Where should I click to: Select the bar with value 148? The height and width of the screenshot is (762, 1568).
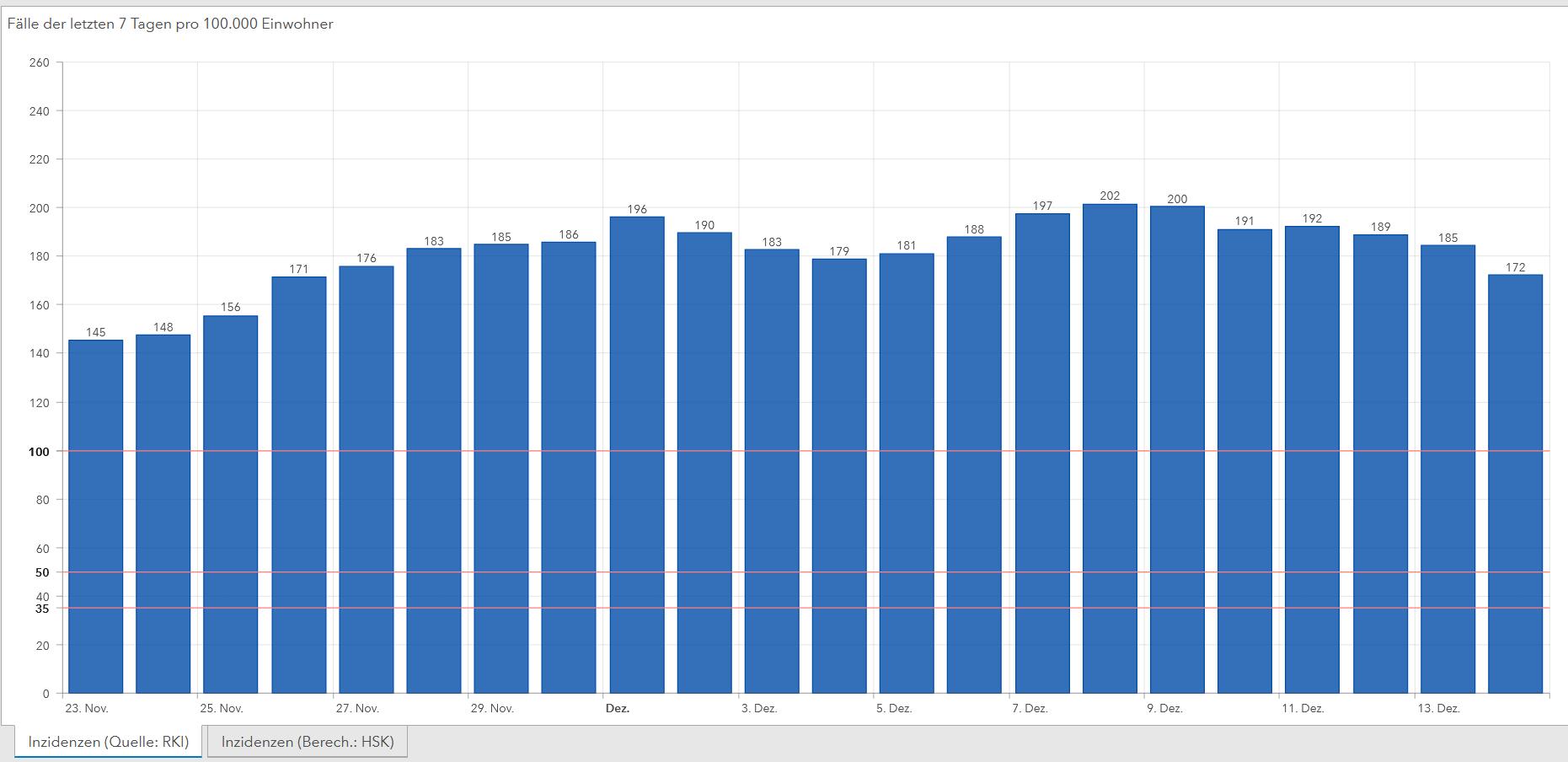[x=163, y=514]
